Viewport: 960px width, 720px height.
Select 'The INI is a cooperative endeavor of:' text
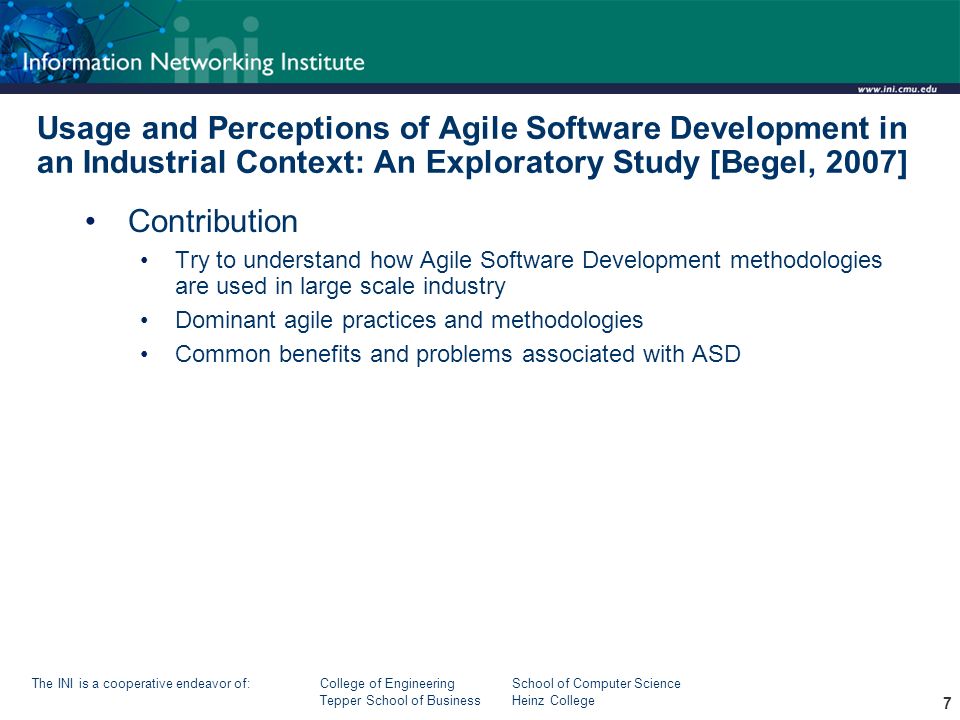coord(141,683)
